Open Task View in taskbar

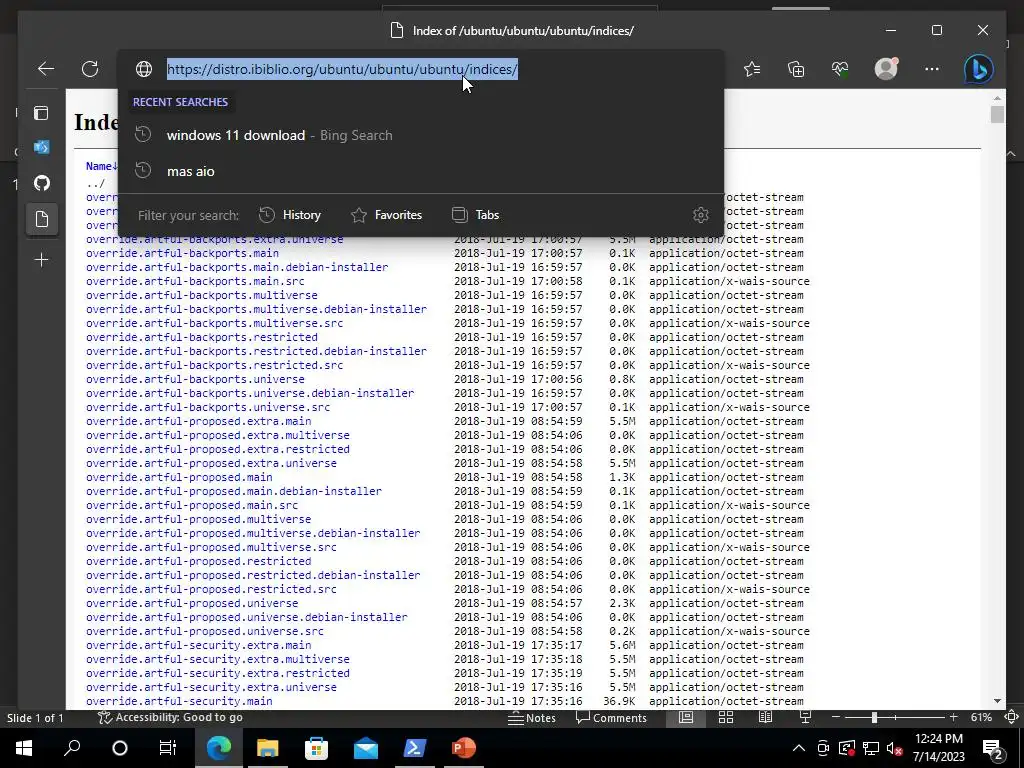pyautogui.click(x=168, y=748)
